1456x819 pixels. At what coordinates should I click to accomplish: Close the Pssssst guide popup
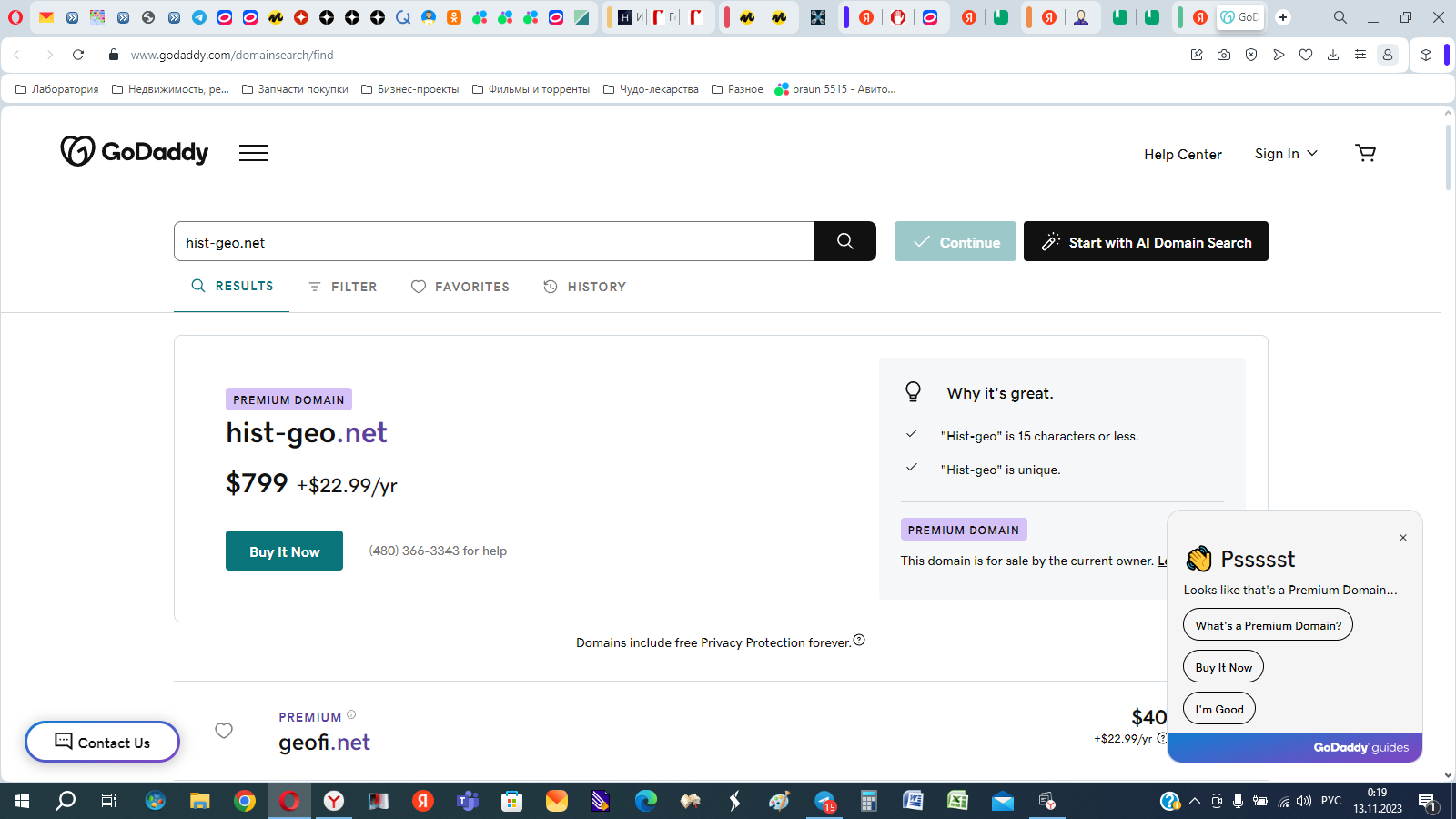(1403, 538)
